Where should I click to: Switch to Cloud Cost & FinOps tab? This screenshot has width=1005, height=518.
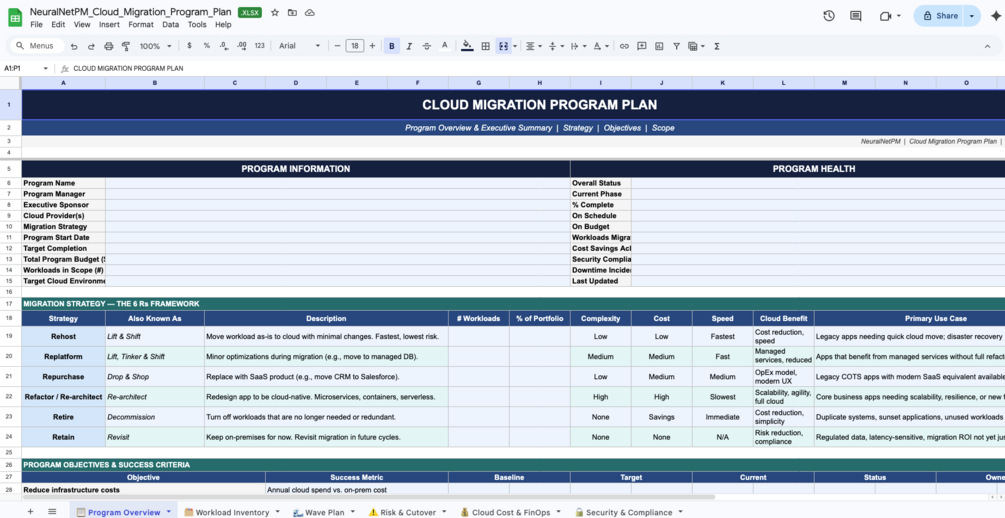[510, 512]
